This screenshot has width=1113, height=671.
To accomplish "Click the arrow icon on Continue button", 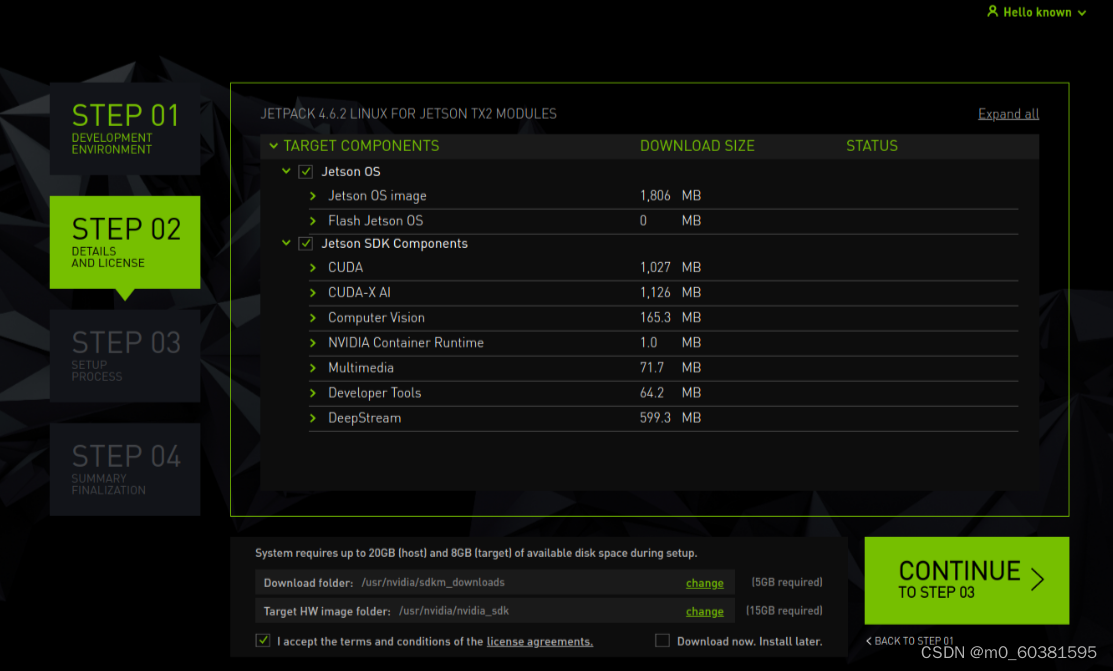I will [1037, 579].
